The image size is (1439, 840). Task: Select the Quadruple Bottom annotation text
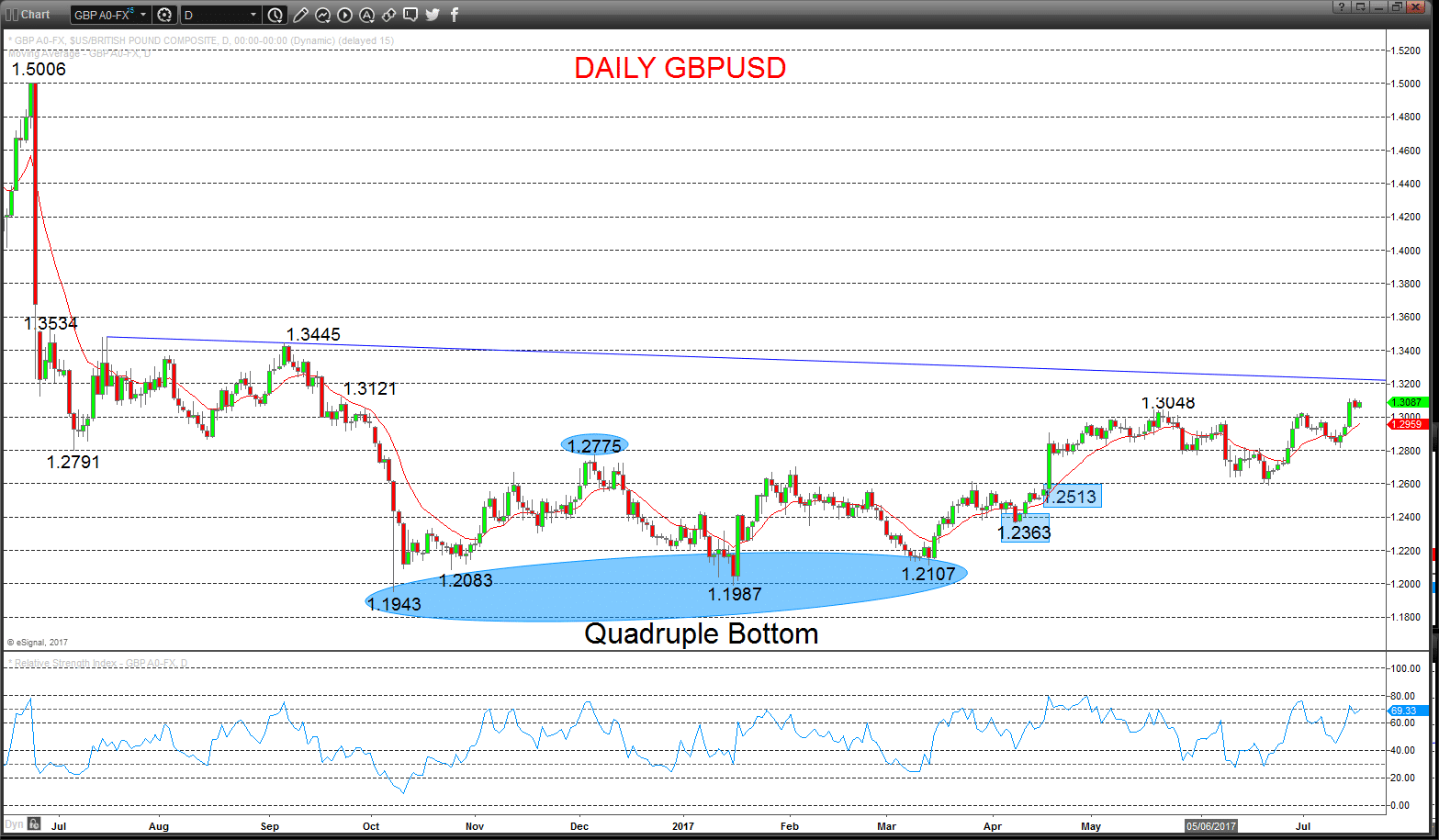coord(701,633)
